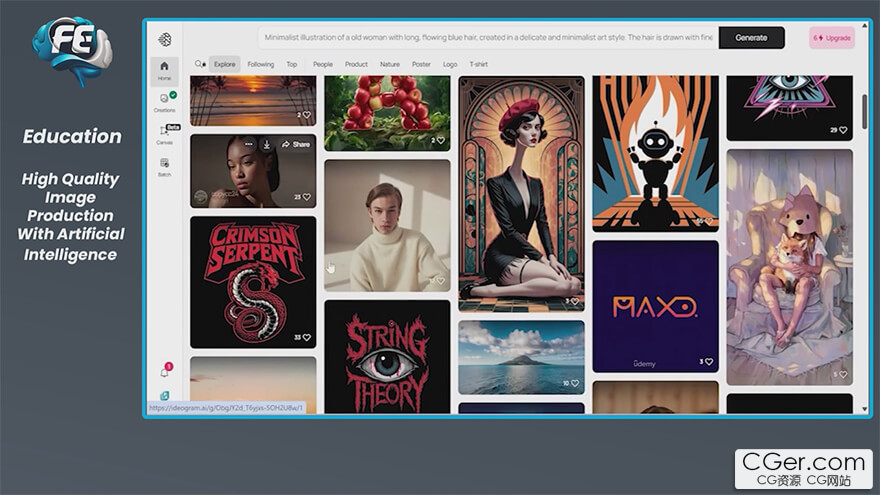The width and height of the screenshot is (880, 495).
Task: Filter by the Nature category
Action: point(389,64)
